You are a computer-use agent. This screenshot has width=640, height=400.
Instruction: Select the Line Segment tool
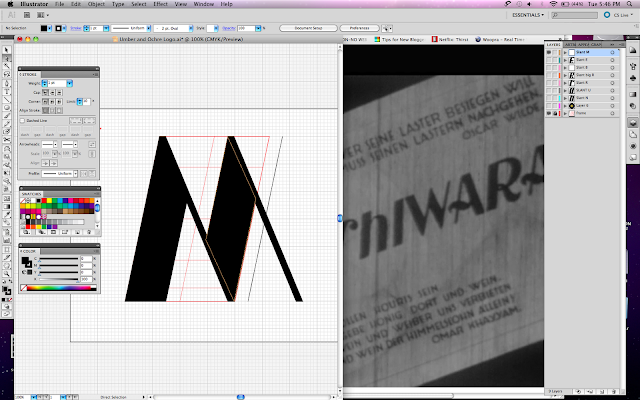click(x=7, y=100)
